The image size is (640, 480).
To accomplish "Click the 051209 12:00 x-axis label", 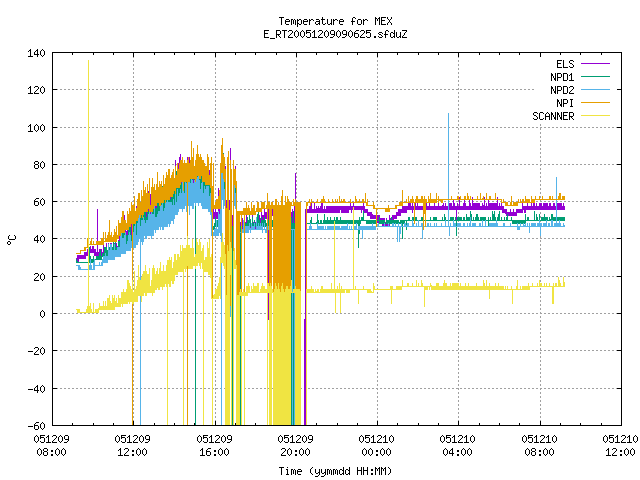I will click(132, 446).
